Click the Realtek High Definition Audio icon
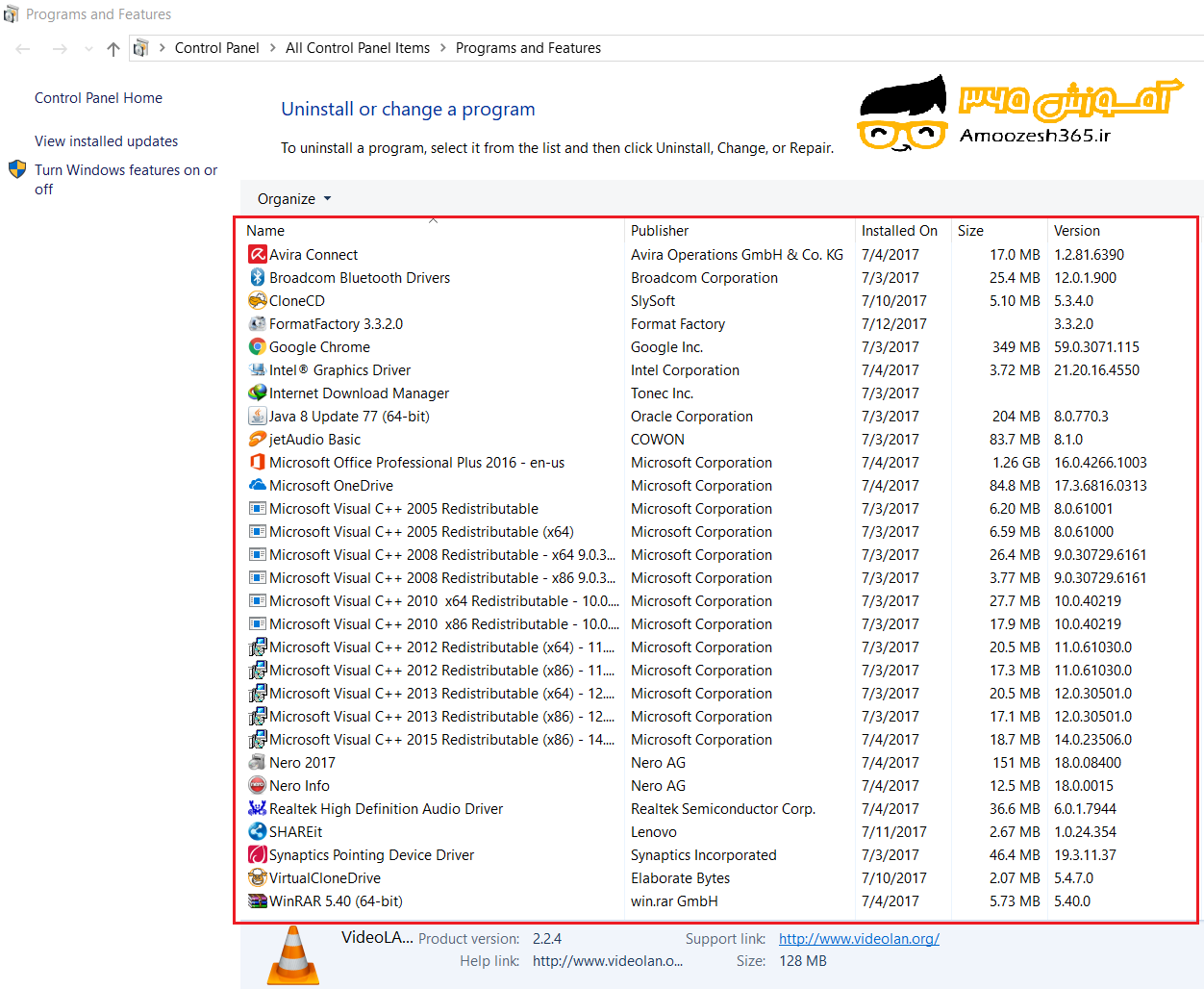The height and width of the screenshot is (989, 1204). click(257, 808)
